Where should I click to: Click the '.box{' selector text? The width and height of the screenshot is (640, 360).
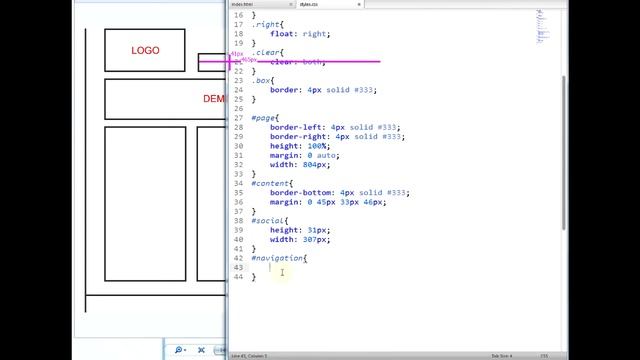[263, 80]
